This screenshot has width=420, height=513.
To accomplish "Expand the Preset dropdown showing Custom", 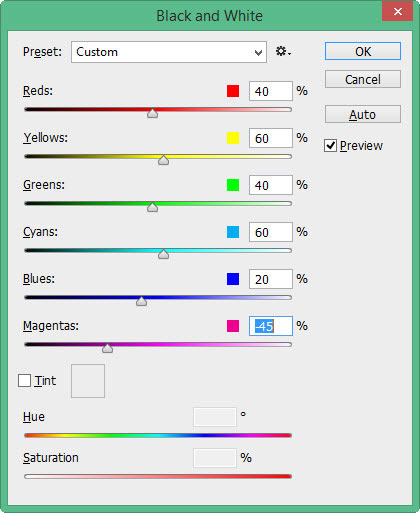I will (x=169, y=52).
